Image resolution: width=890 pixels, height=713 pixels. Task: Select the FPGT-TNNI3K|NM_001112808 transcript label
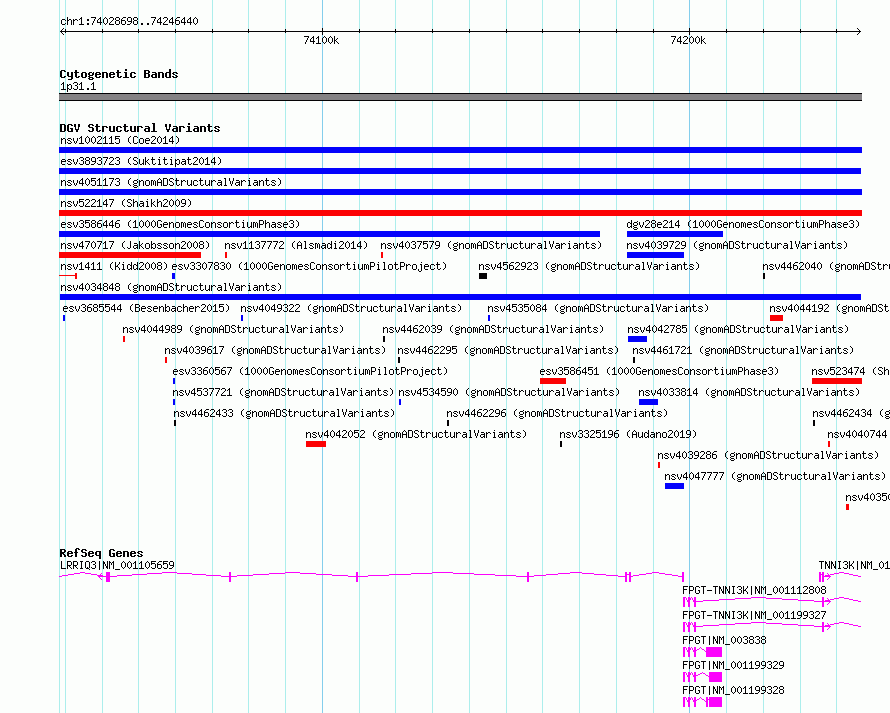pos(754,590)
